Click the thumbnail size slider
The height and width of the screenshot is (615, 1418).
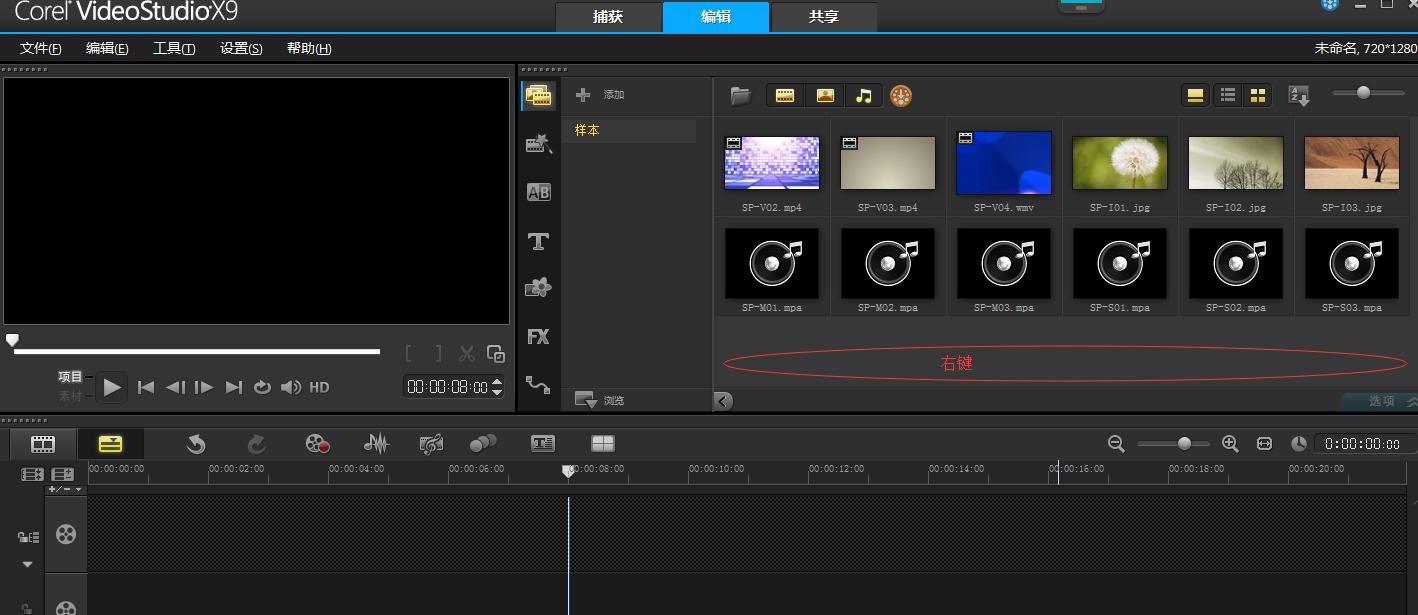[1364, 93]
